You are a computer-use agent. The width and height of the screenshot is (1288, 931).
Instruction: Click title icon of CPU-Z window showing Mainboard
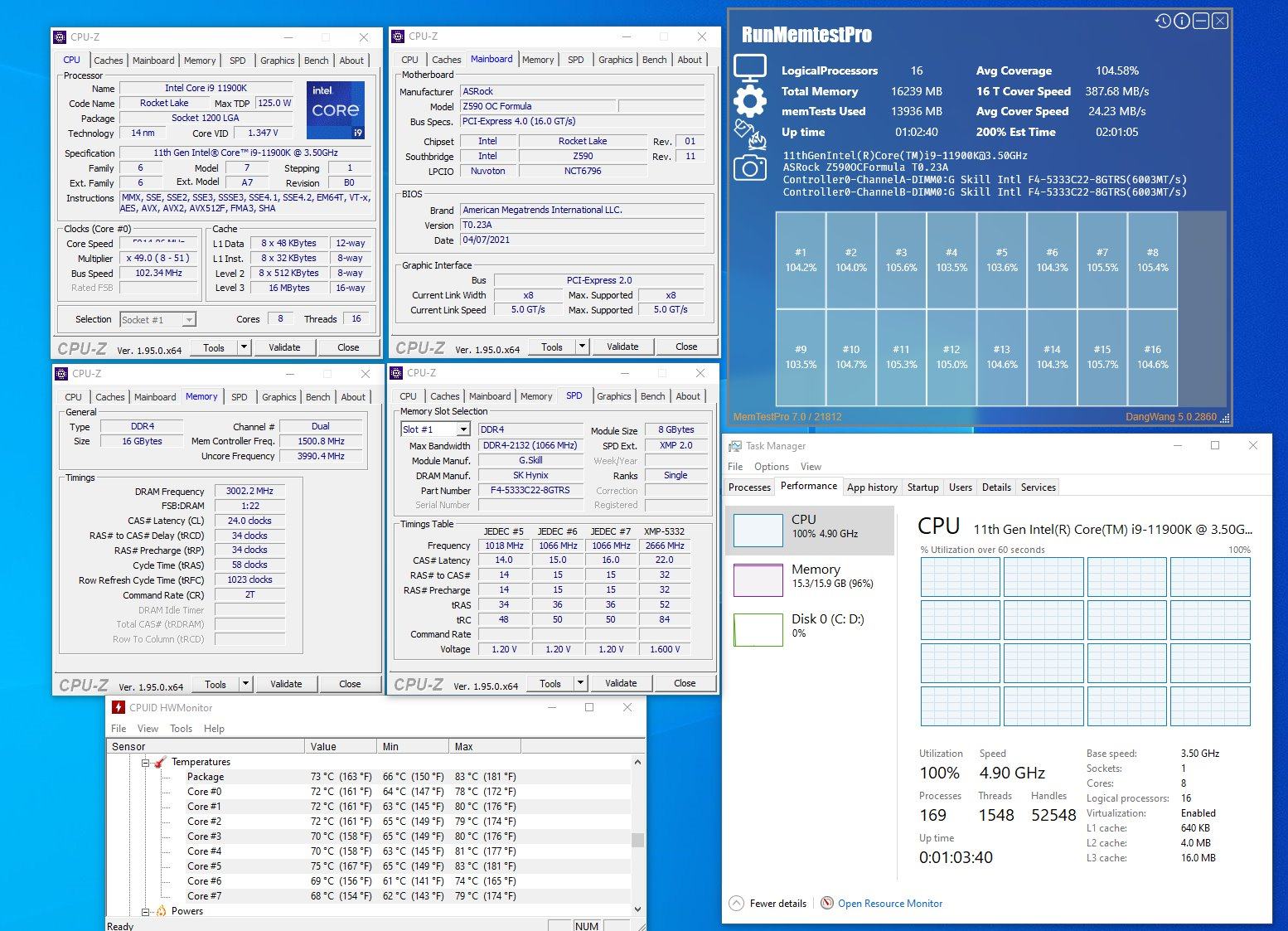click(x=397, y=36)
